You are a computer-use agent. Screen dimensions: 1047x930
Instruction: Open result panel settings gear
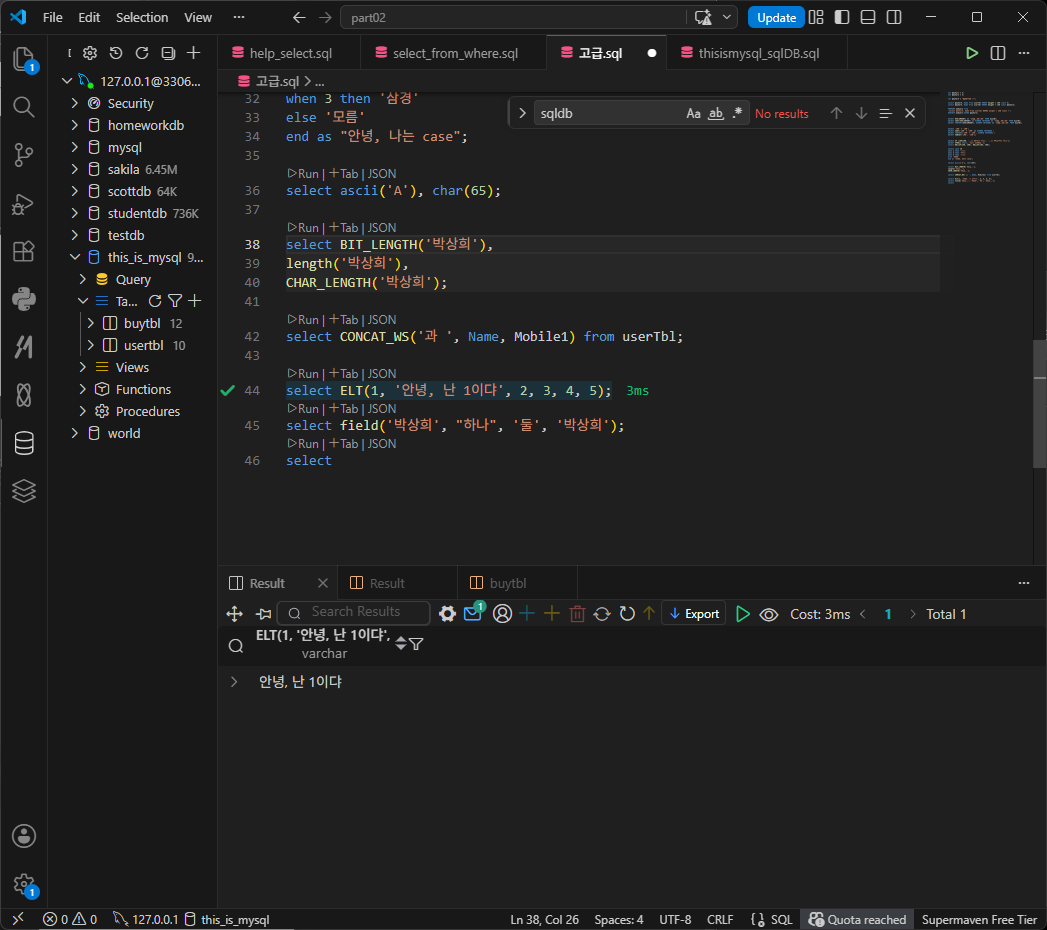click(447, 614)
